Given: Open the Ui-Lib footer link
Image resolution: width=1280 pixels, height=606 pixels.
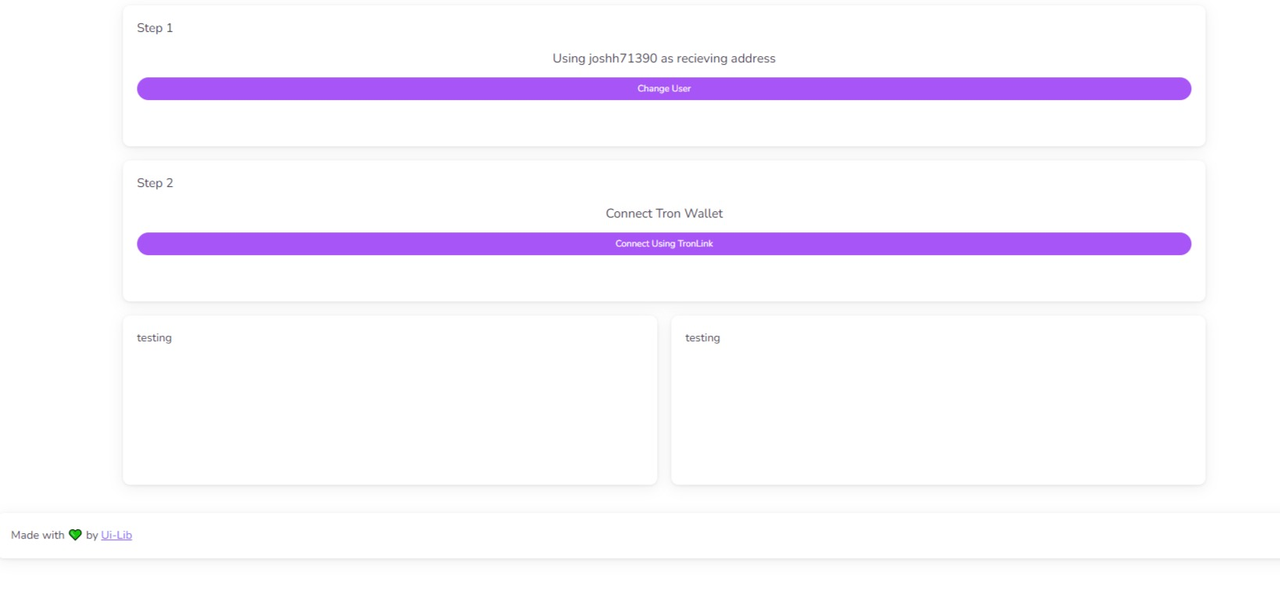Looking at the screenshot, I should pos(116,535).
